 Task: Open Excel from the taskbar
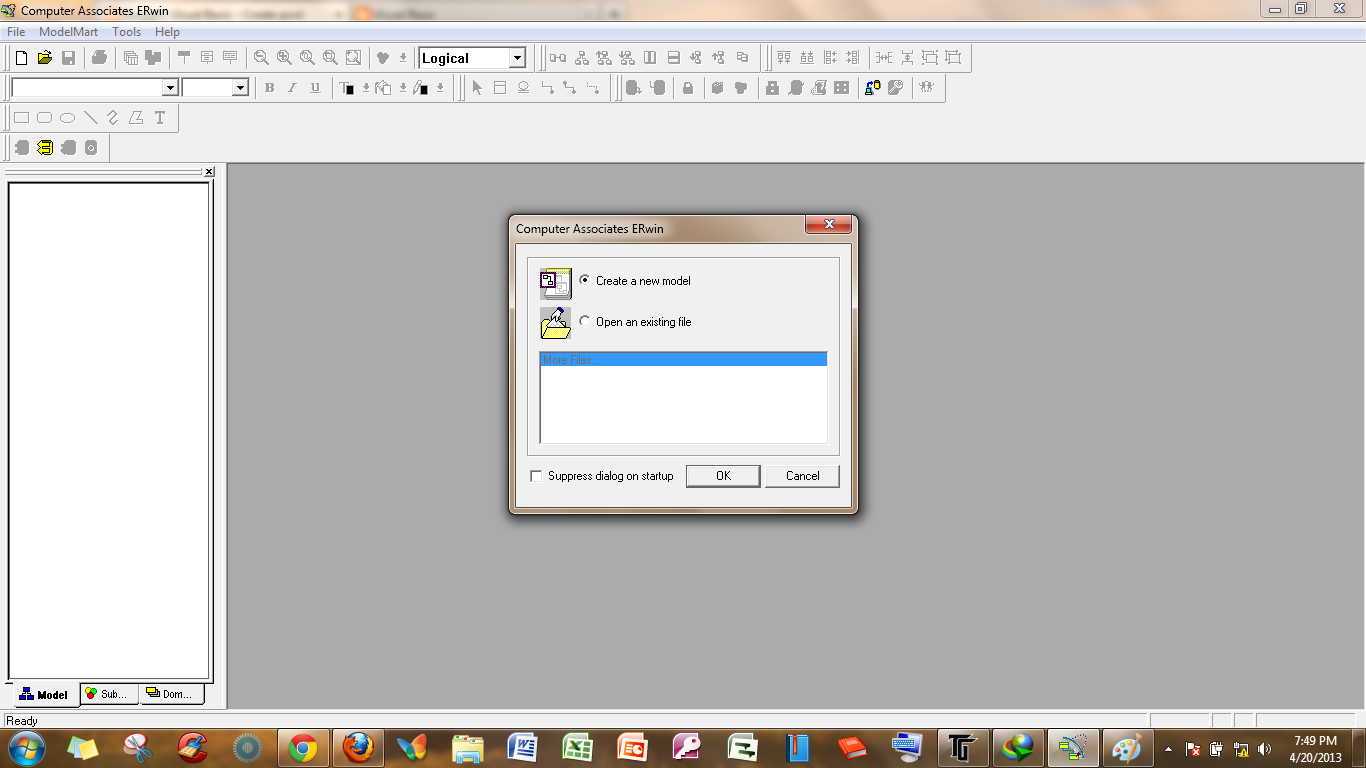[577, 748]
